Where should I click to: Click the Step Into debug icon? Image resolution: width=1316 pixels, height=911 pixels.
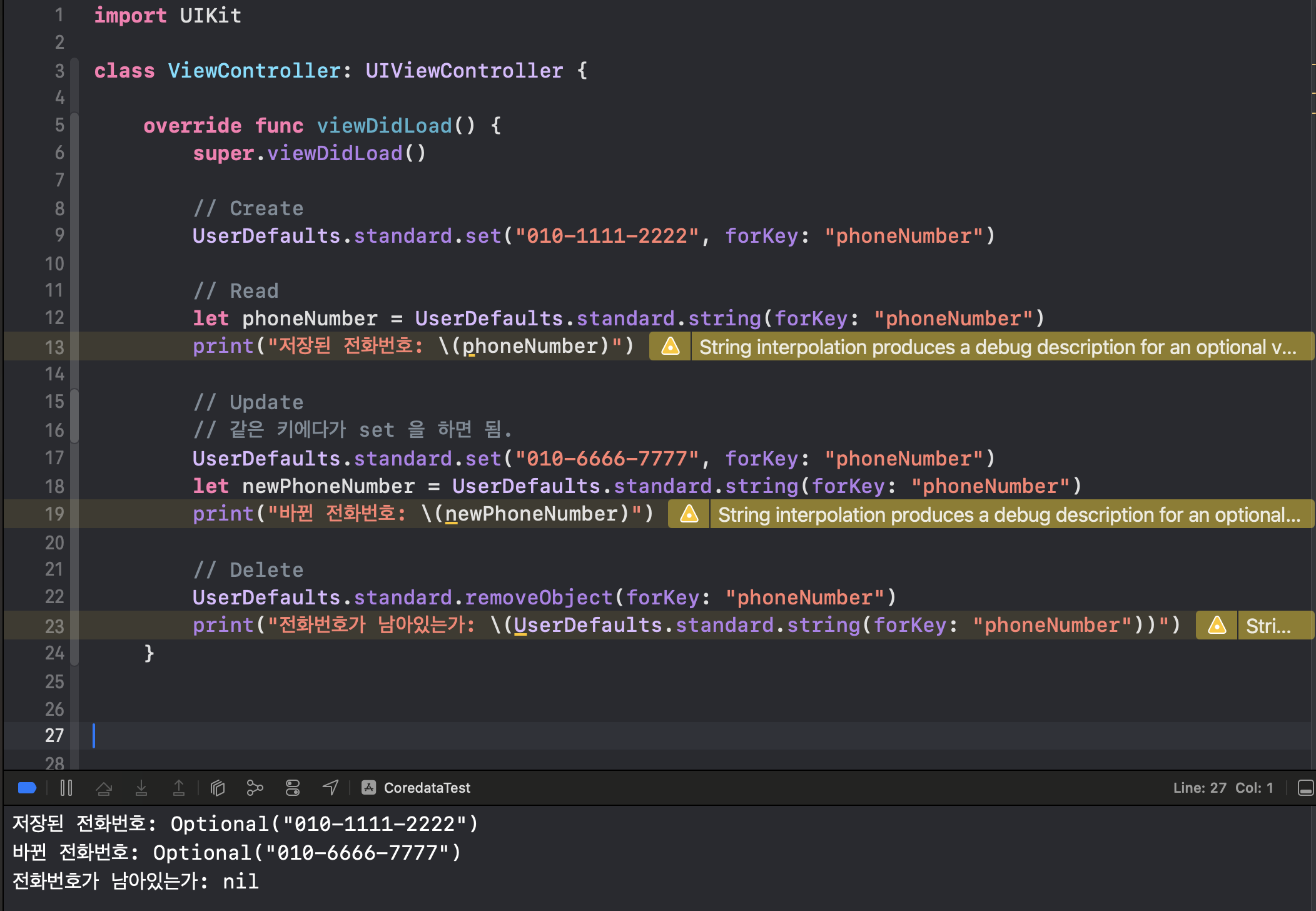click(x=141, y=788)
